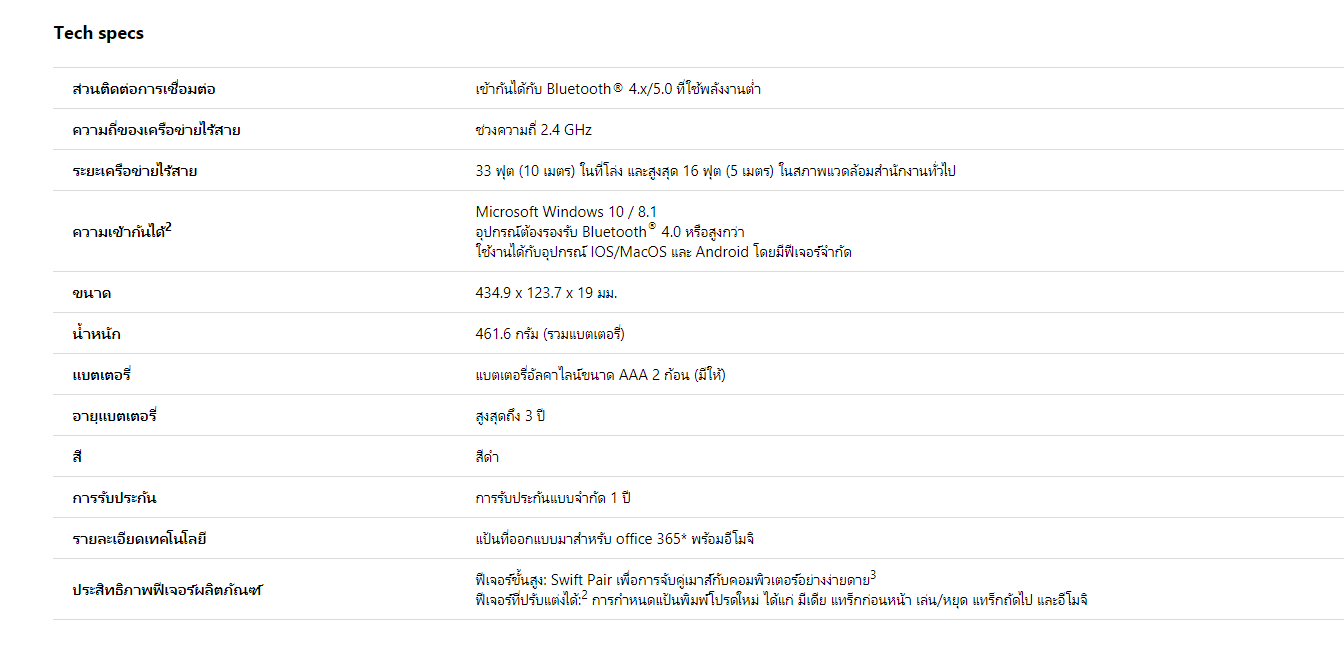Click the การรับประกัน row label
Image resolution: width=1344 pixels, height=650 pixels.
[115, 498]
